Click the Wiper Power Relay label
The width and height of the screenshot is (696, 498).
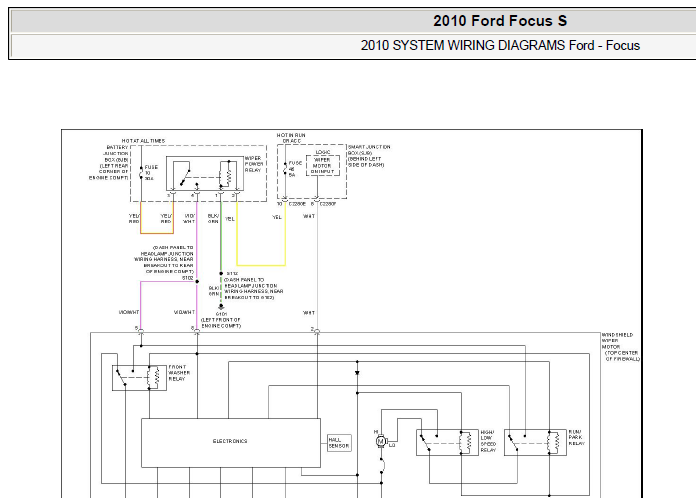[253, 164]
